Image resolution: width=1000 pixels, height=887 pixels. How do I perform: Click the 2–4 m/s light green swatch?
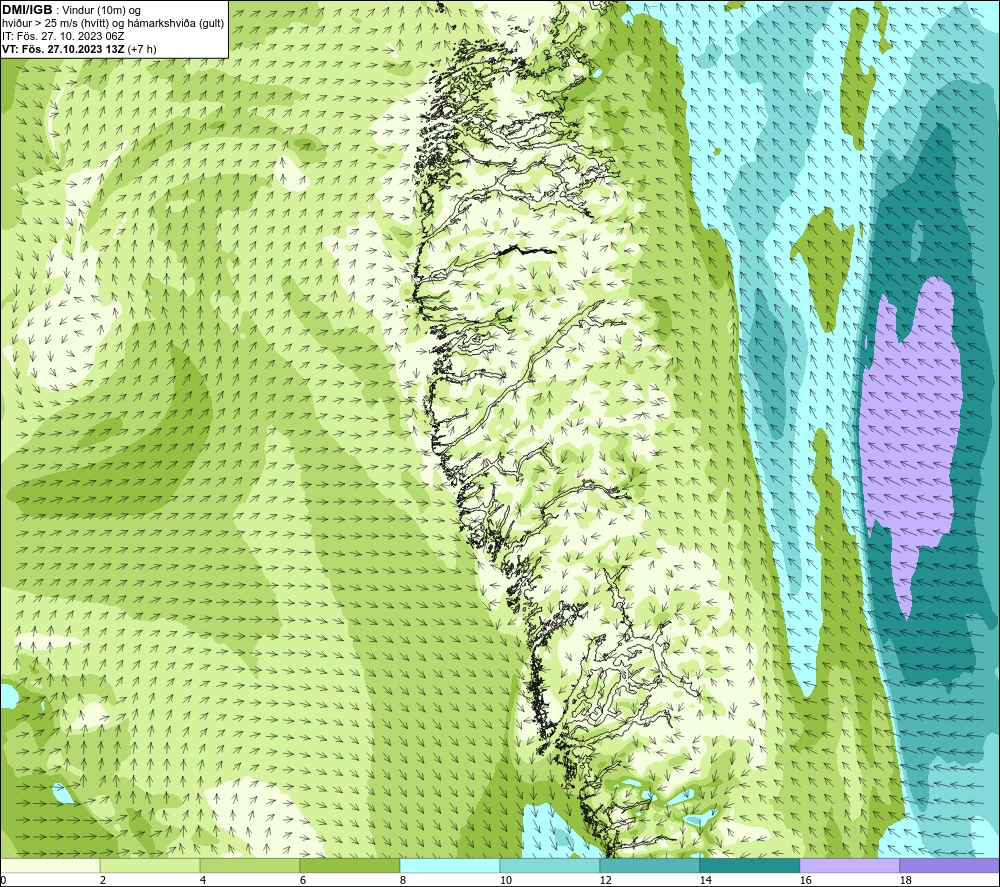[150, 865]
